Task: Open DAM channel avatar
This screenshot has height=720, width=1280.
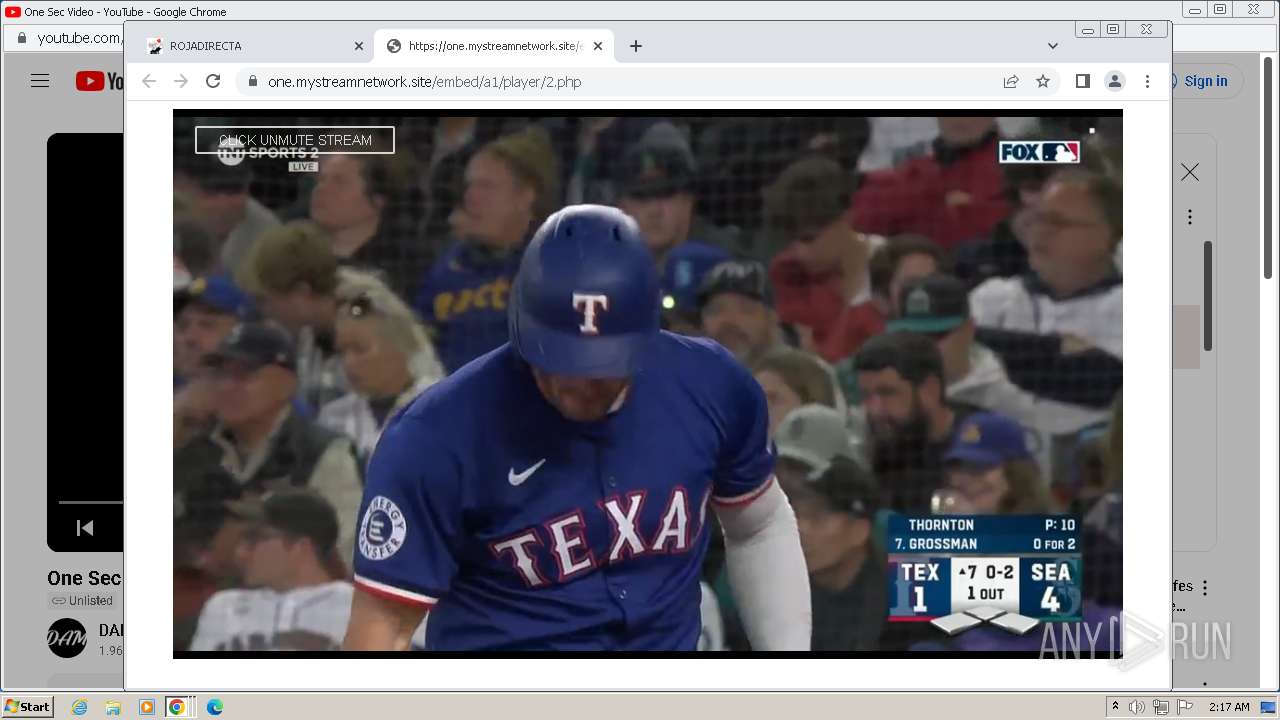Action: [67, 638]
